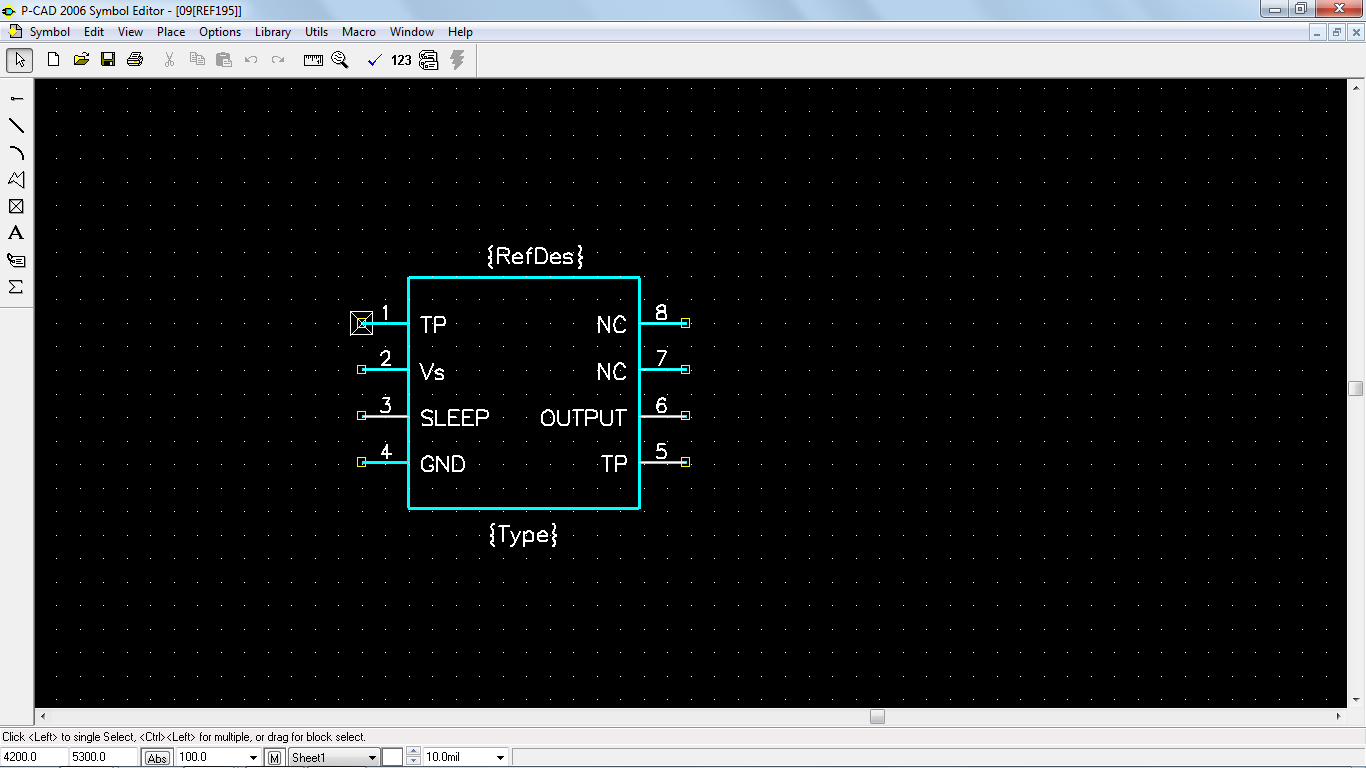The height and width of the screenshot is (768, 1366).
Task: Open the Options menu
Action: (x=220, y=32)
